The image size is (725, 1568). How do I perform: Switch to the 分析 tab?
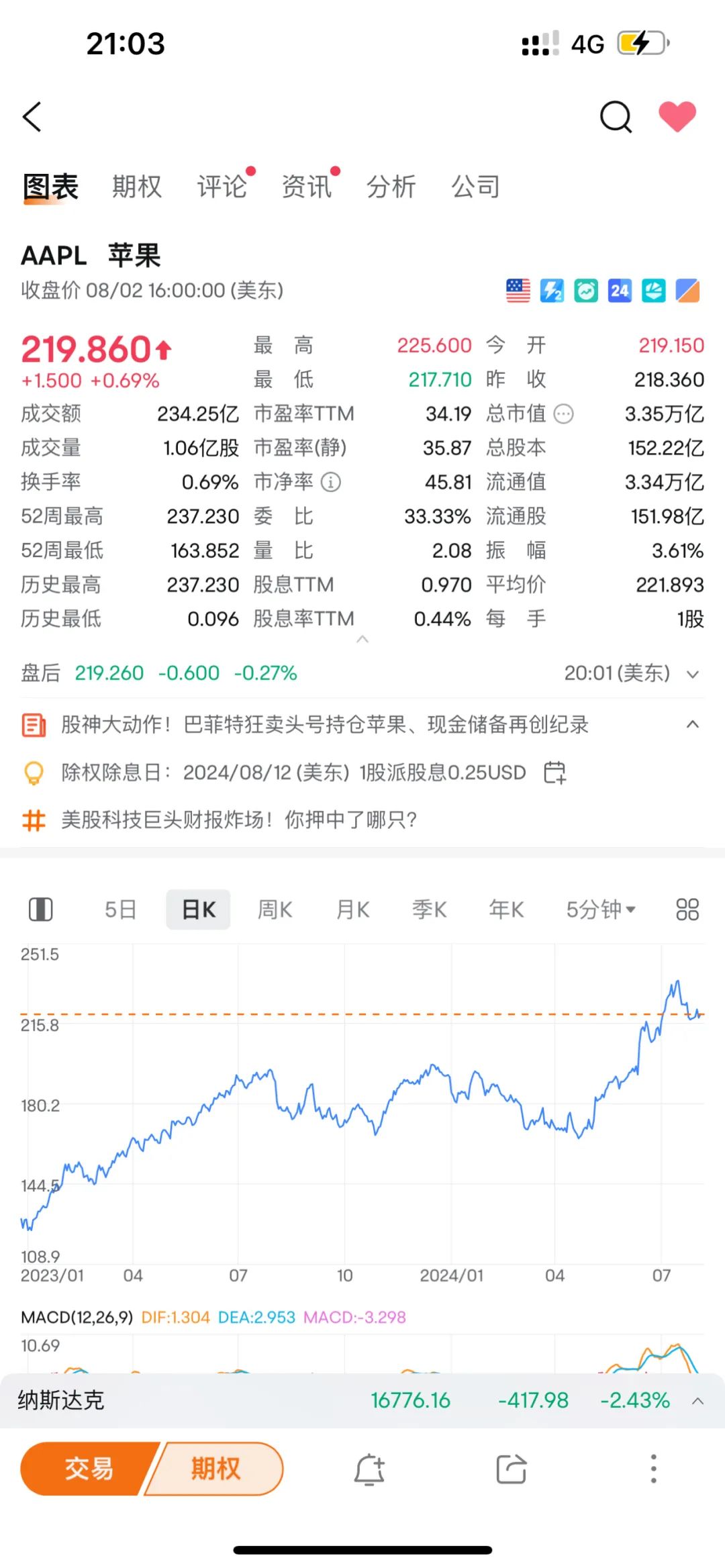pos(391,187)
